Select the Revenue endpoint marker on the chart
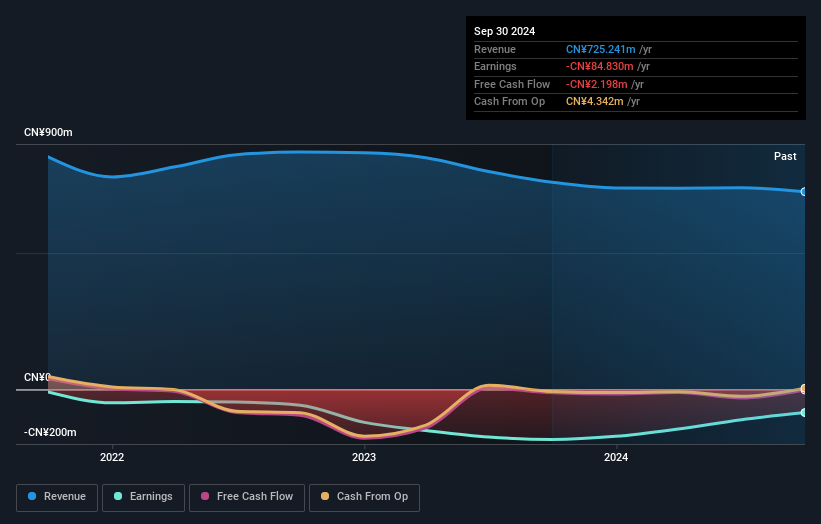 pyautogui.click(x=804, y=192)
